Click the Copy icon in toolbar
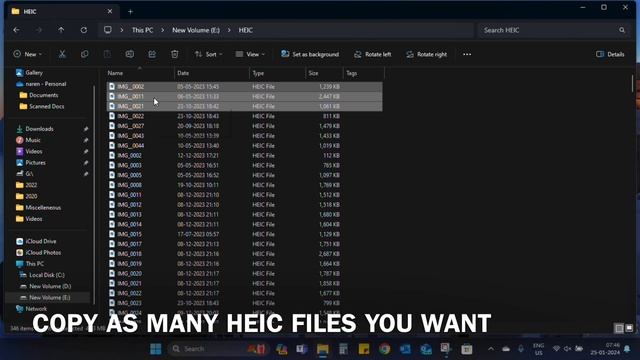This screenshot has width=640, height=360. [x=84, y=54]
